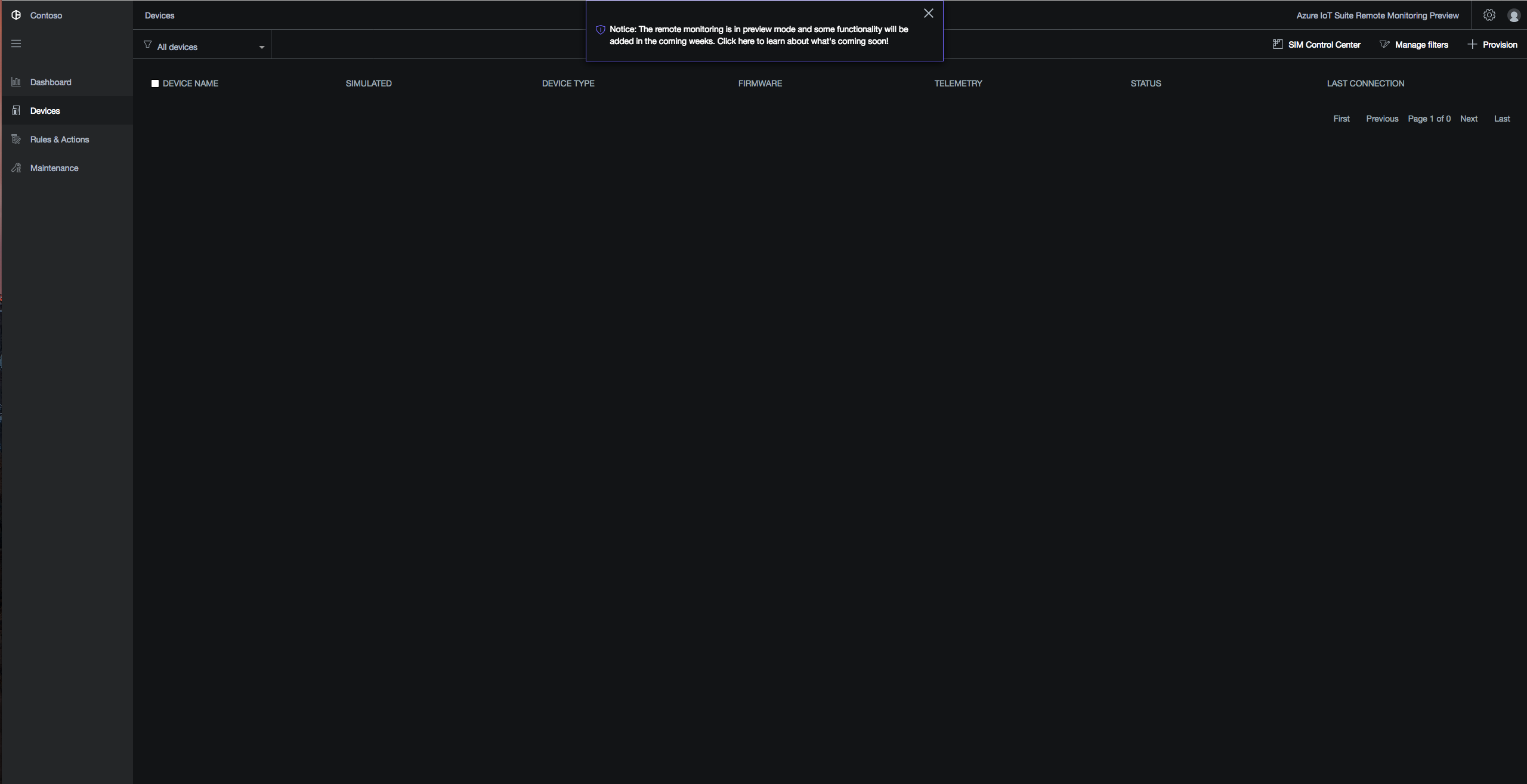Image resolution: width=1527 pixels, height=784 pixels.
Task: Click Azure IoT Suite Remote Monitoring Preview
Action: (x=1376, y=15)
